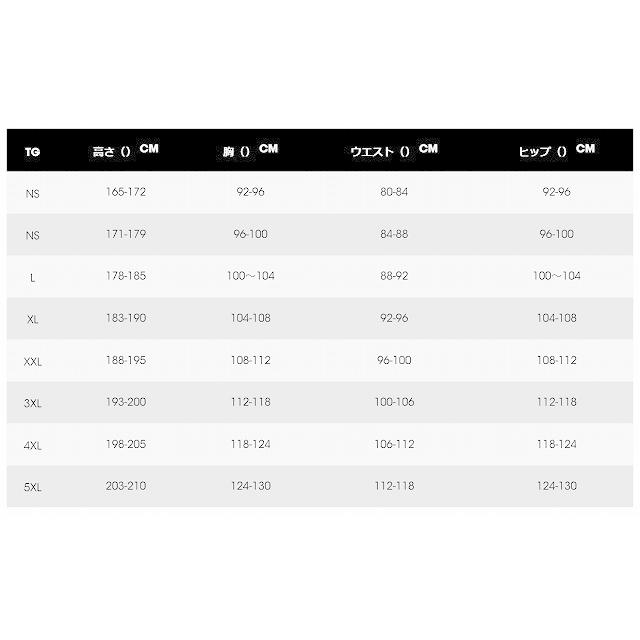640x640 pixels.
Task: Select the 3XL size row label
Action: point(32,402)
